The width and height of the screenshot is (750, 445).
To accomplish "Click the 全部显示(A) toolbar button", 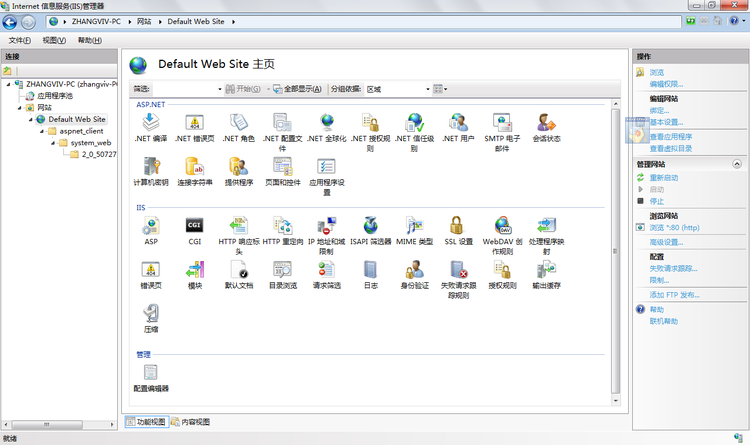I will [298, 89].
